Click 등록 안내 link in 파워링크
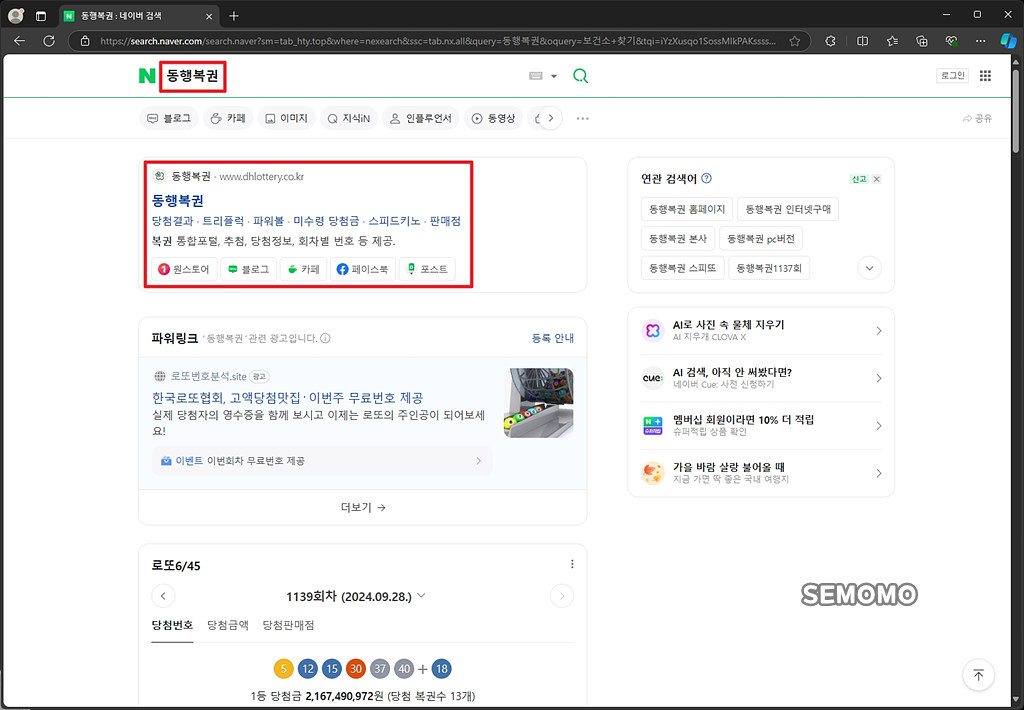 pyautogui.click(x=552, y=338)
